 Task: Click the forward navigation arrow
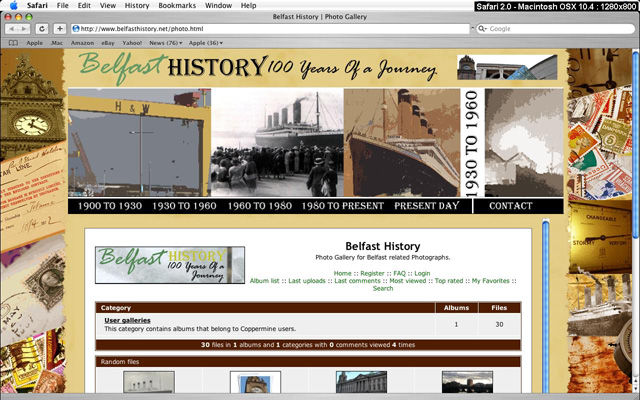25,29
